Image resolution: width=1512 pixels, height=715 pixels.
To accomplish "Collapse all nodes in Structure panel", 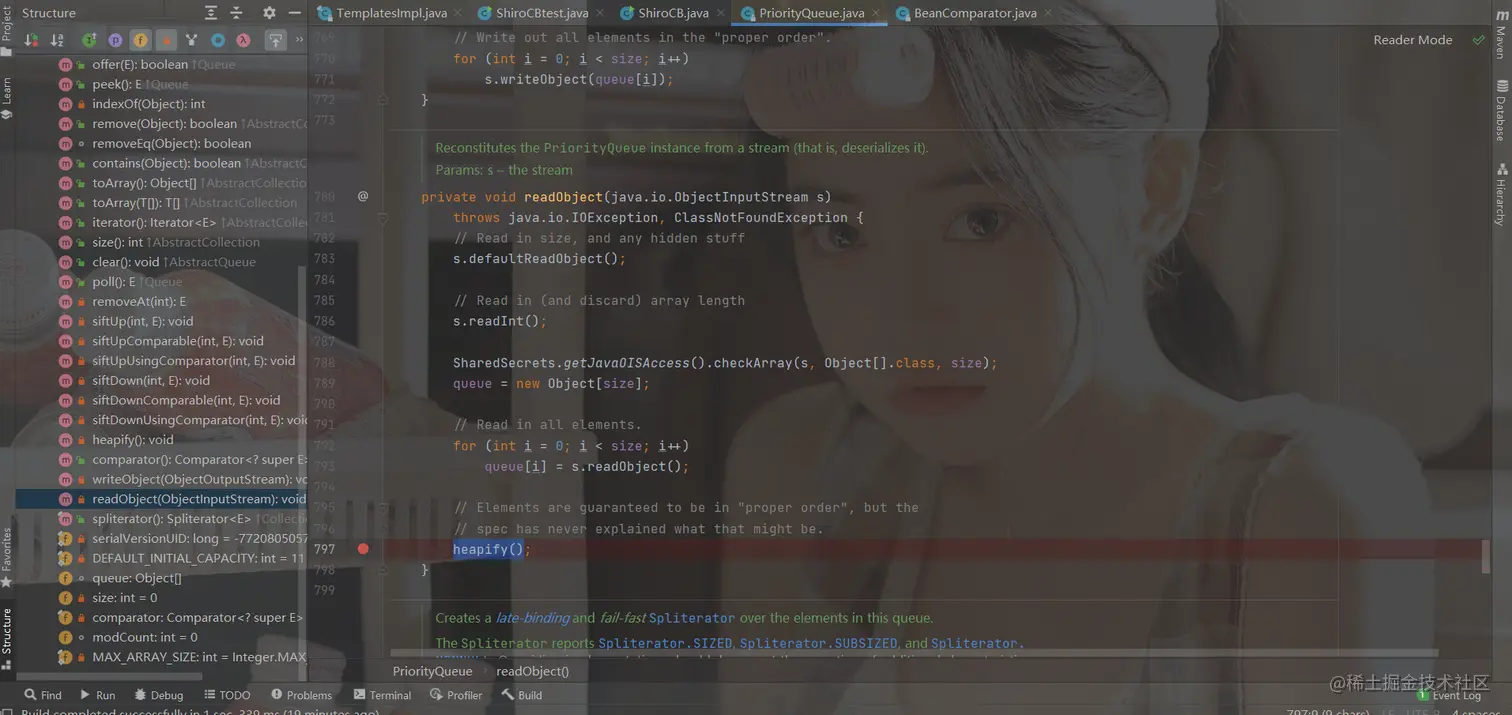I will pyautogui.click(x=236, y=13).
